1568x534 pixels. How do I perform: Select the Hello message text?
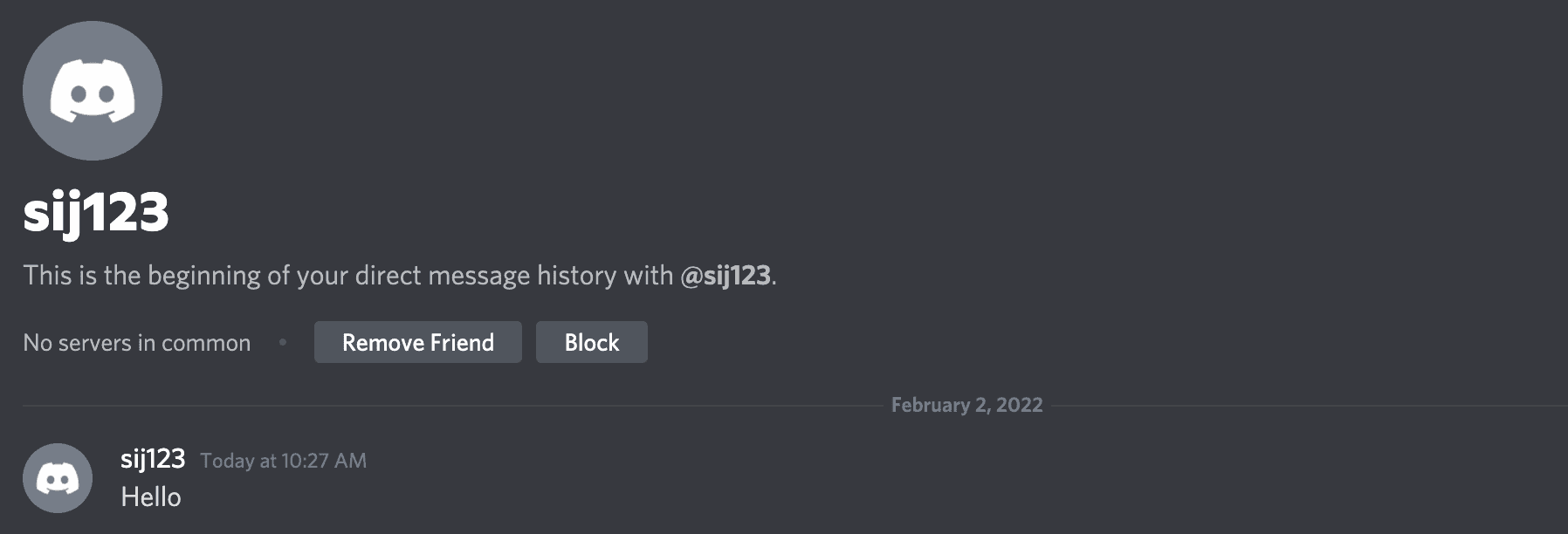click(151, 497)
